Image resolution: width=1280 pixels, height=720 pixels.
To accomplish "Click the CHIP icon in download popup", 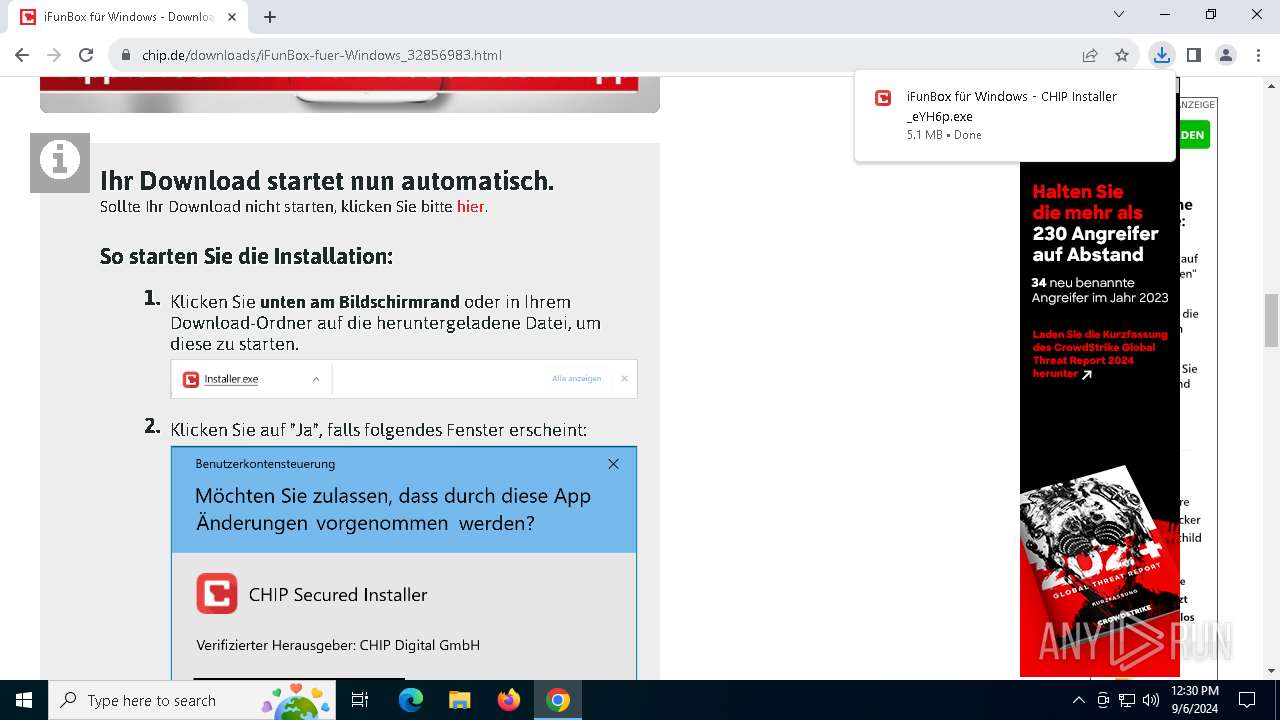I will tap(883, 97).
